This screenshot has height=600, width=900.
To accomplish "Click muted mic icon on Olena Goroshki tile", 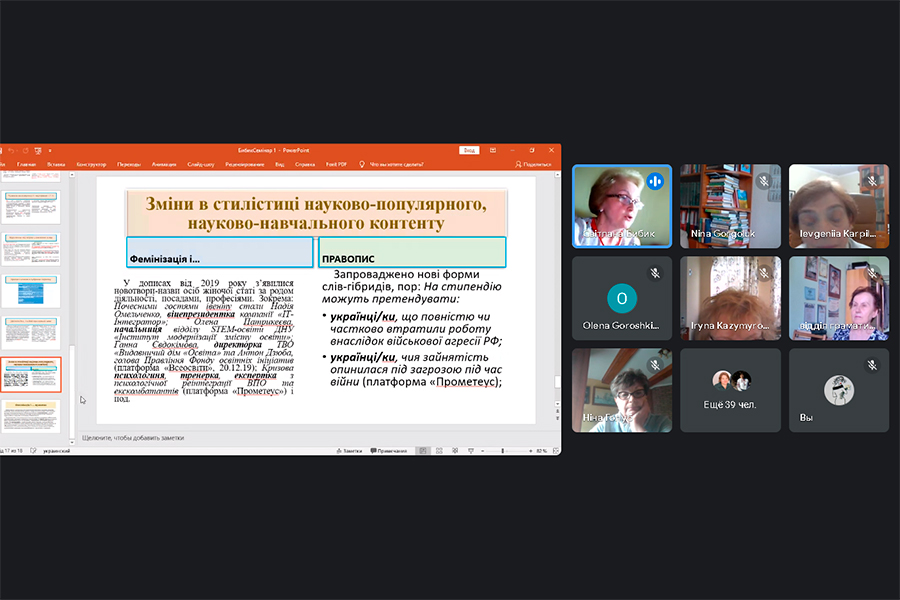I will pos(655,273).
